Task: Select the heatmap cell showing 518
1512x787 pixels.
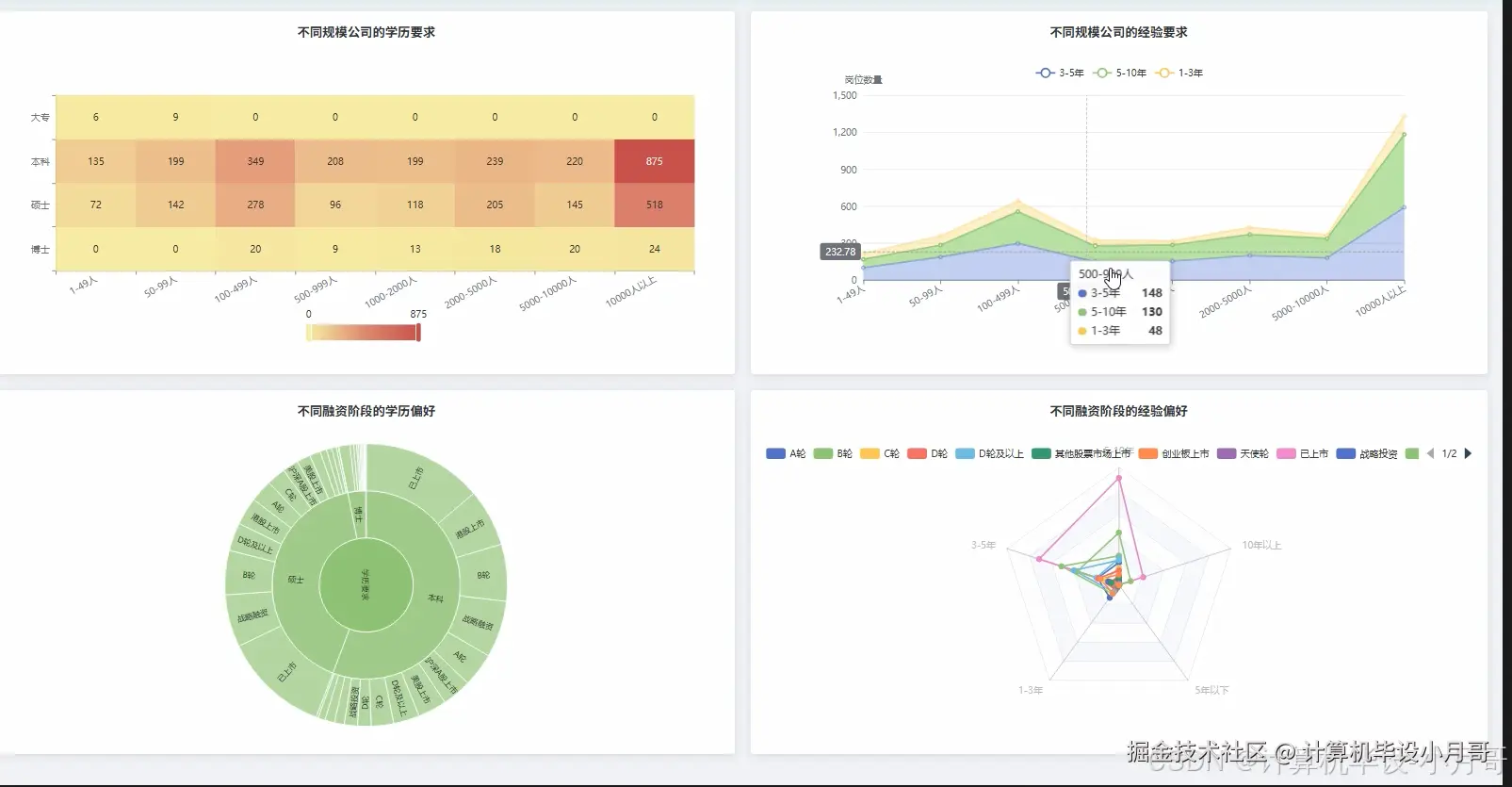Action: (655, 205)
